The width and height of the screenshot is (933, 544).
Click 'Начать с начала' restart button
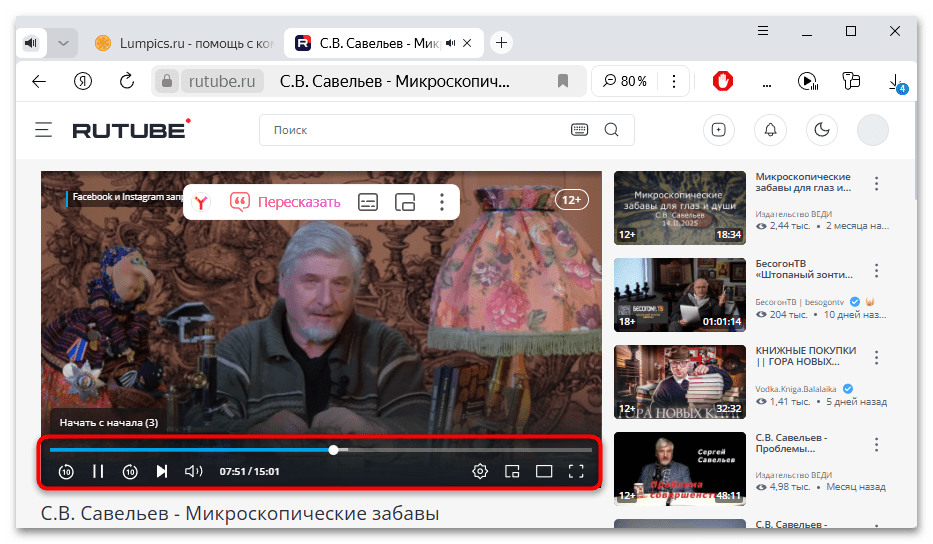[x=109, y=423]
